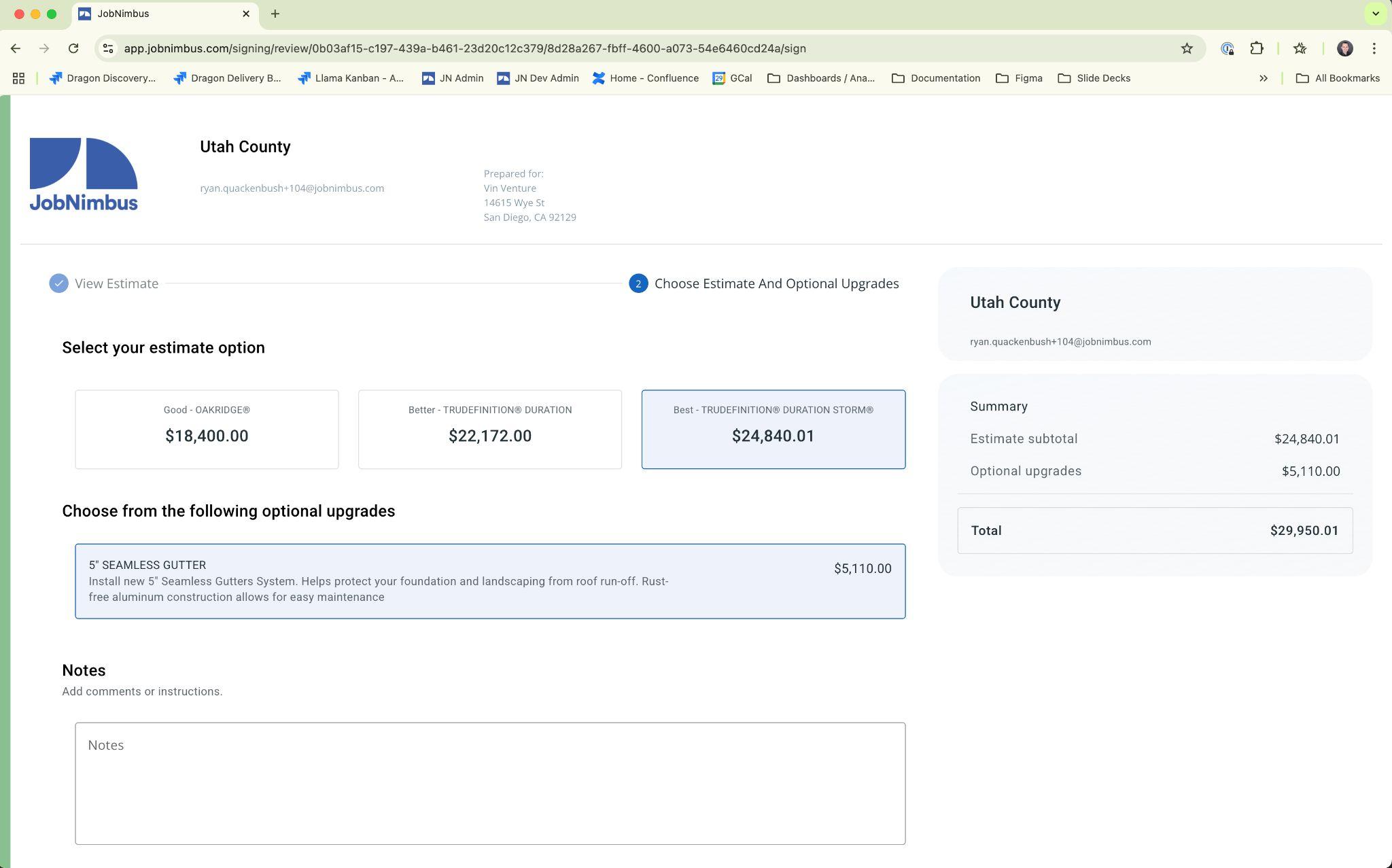Open the Chrome profile avatar

coord(1344,48)
